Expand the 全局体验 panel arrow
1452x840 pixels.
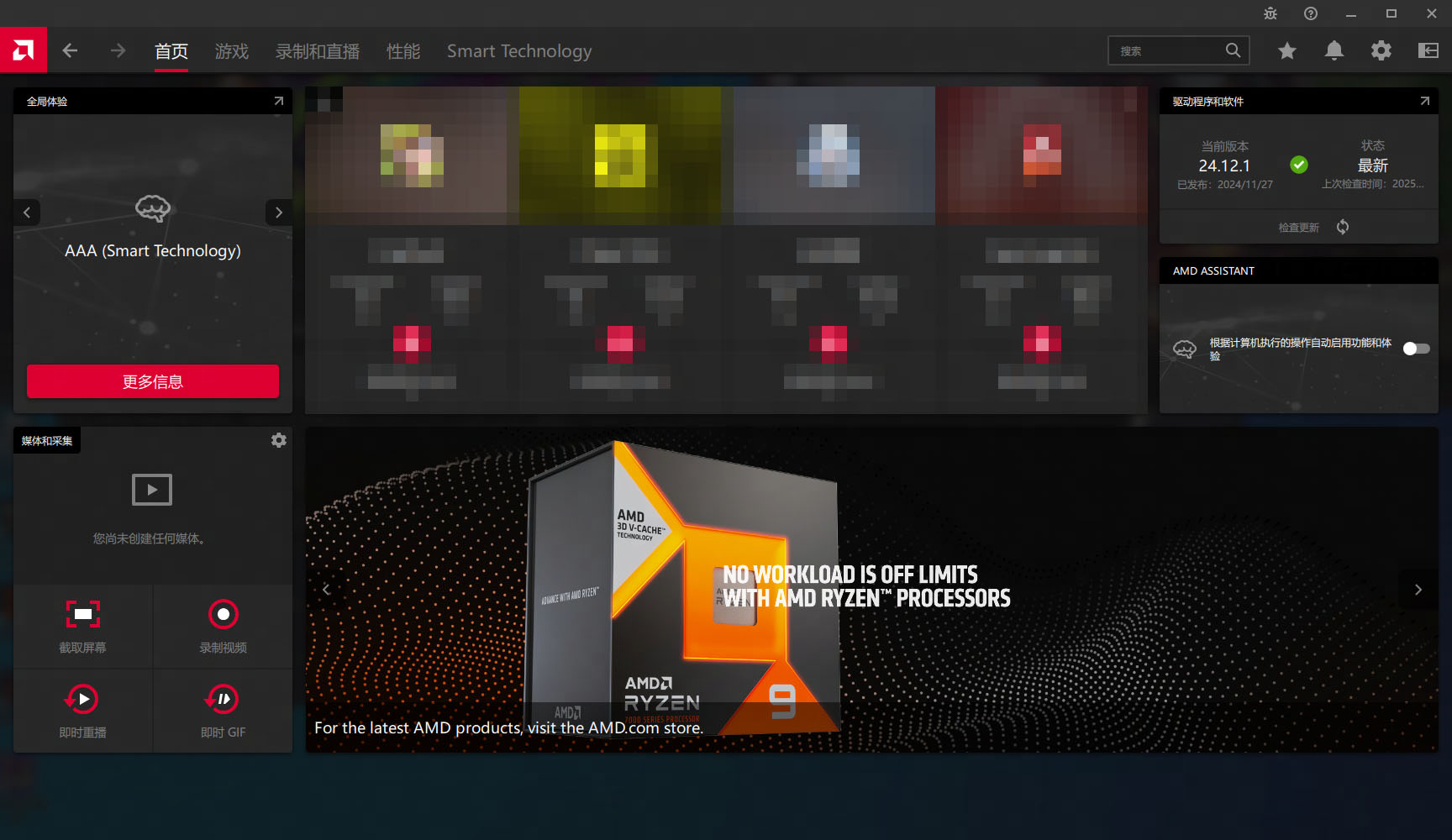(x=279, y=101)
